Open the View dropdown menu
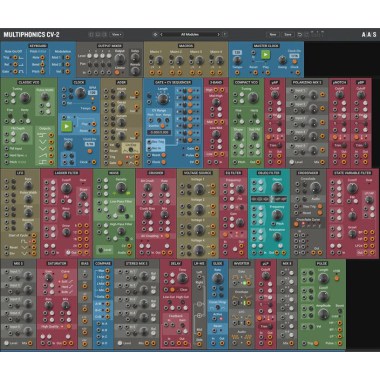The width and height of the screenshot is (380, 380). coord(116,34)
